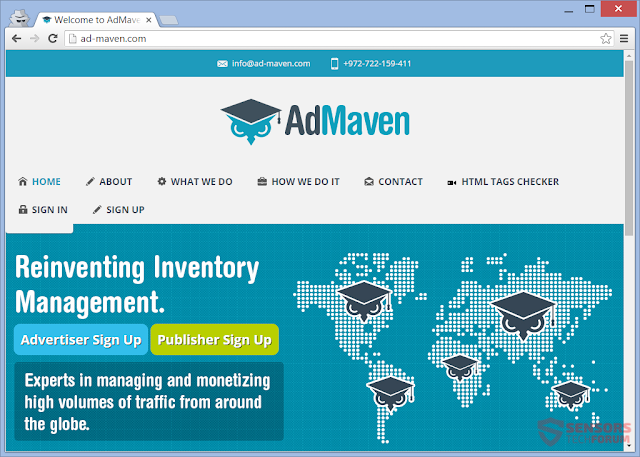Click the Publisher Sign Up button
Screen dimensions: 640x457
[215, 339]
